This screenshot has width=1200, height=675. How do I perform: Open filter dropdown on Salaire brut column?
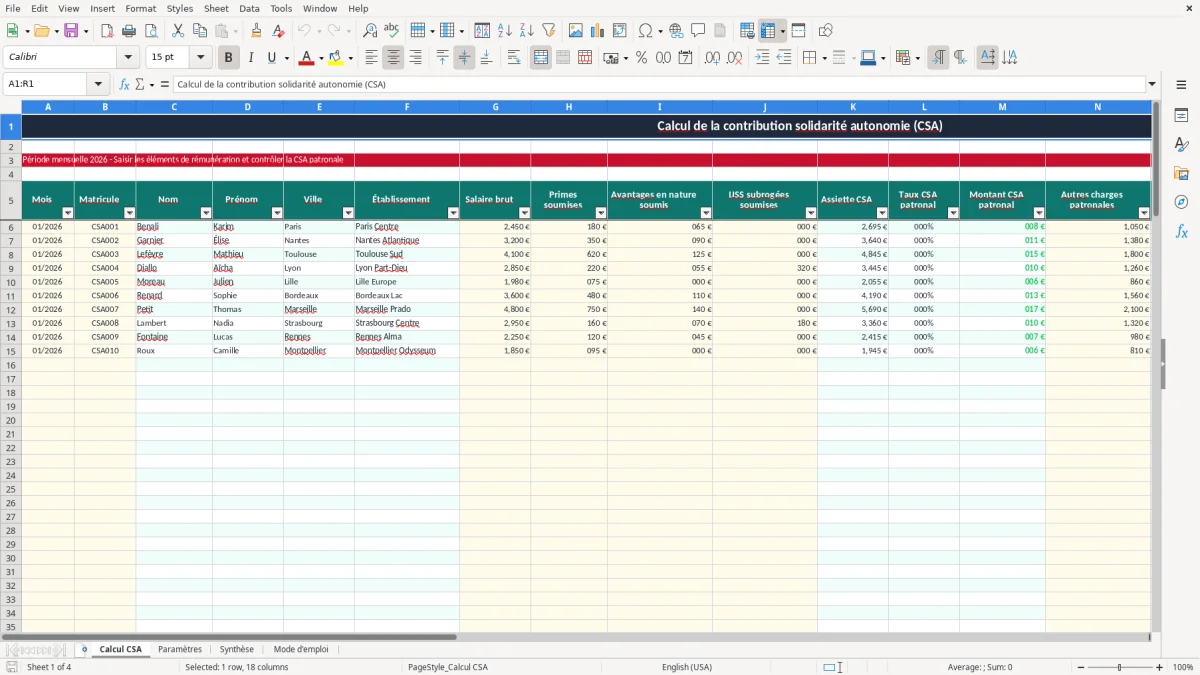(x=524, y=213)
